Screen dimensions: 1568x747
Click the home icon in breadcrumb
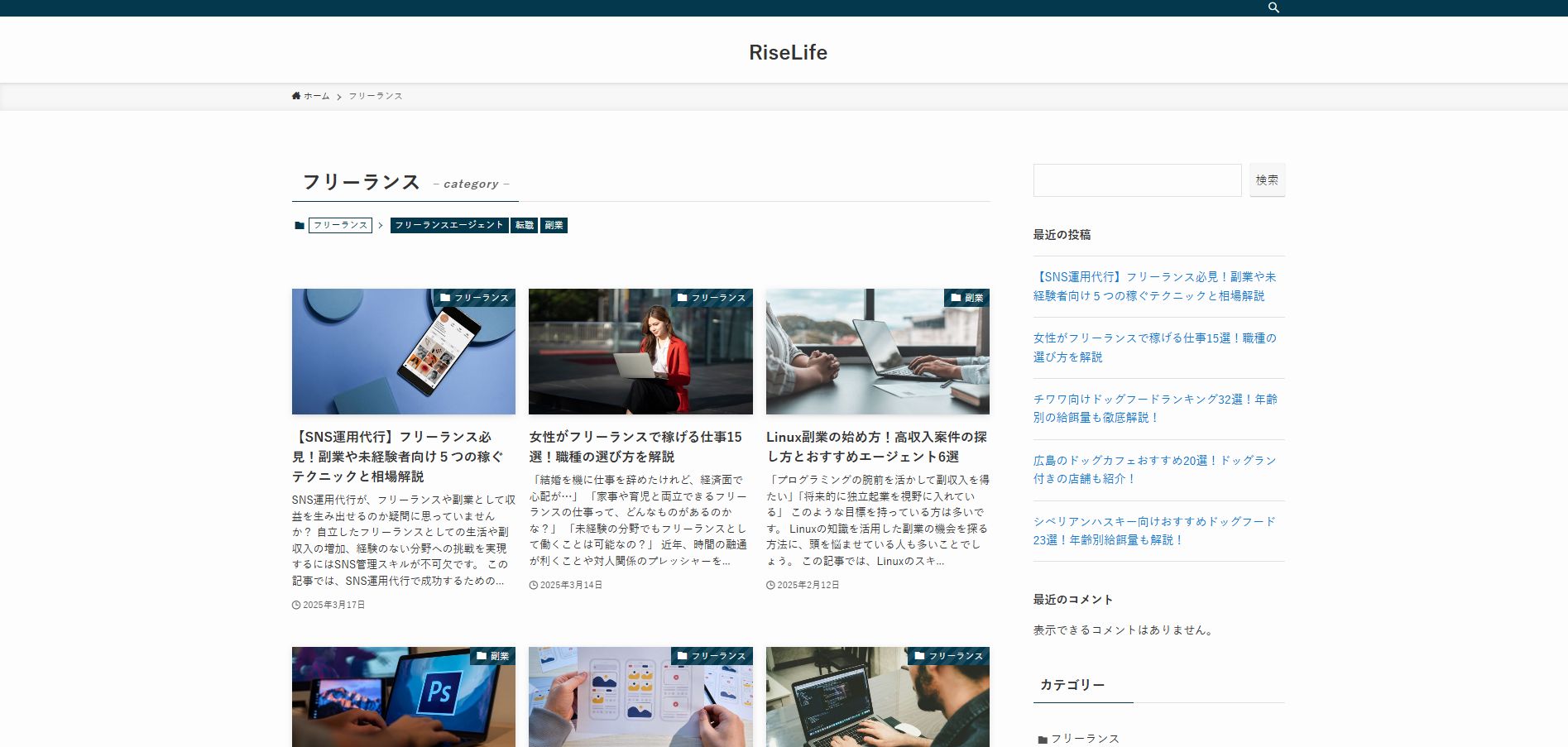click(x=296, y=96)
